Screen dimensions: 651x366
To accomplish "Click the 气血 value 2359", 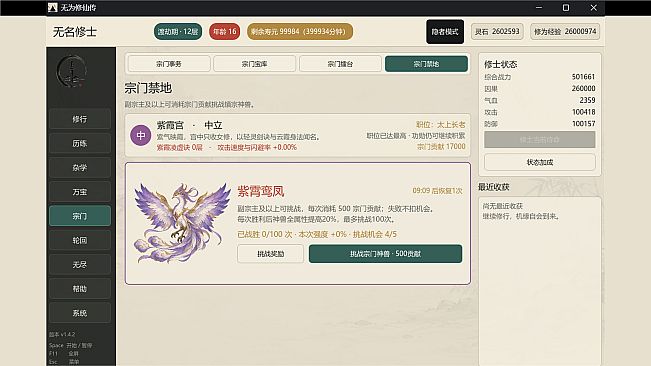I will tap(587, 100).
